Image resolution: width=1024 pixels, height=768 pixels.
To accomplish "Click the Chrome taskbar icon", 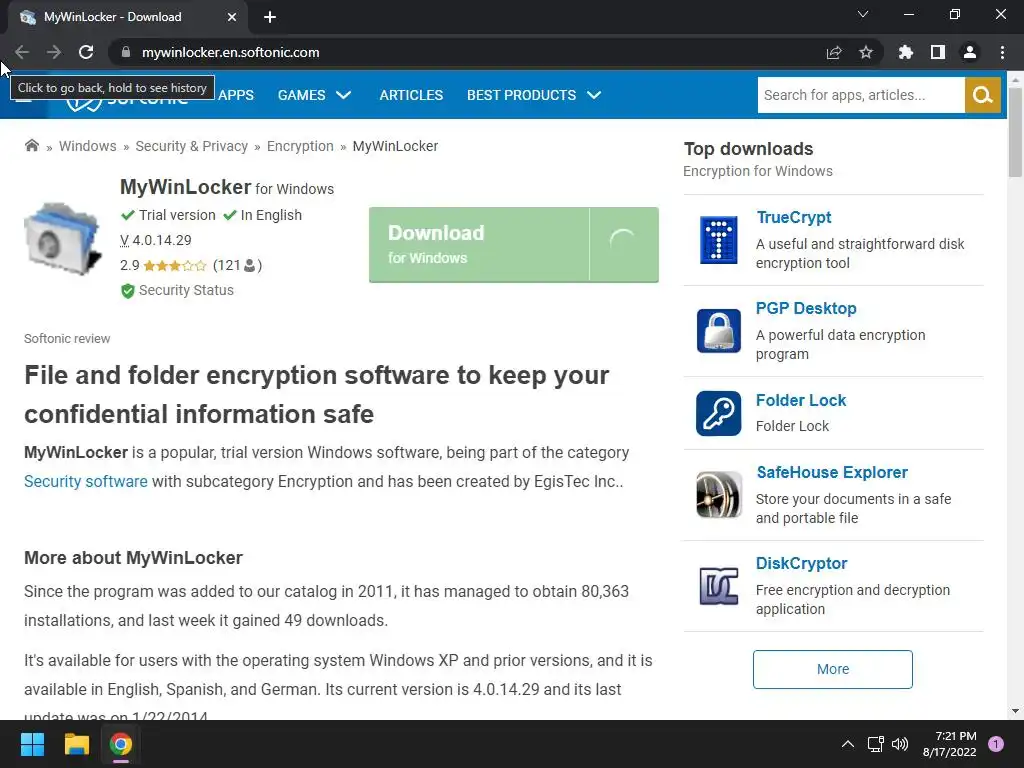I will pos(121,744).
